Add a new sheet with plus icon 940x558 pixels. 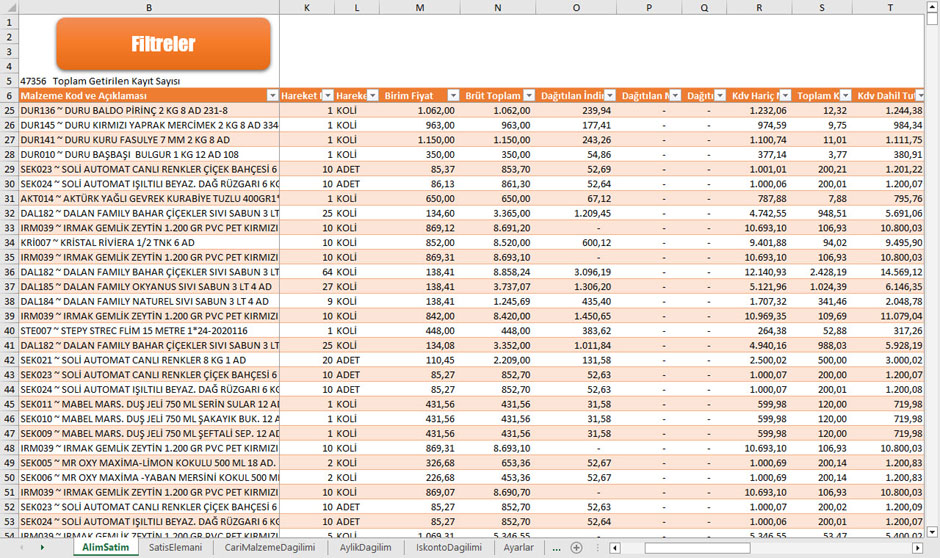click(576, 548)
